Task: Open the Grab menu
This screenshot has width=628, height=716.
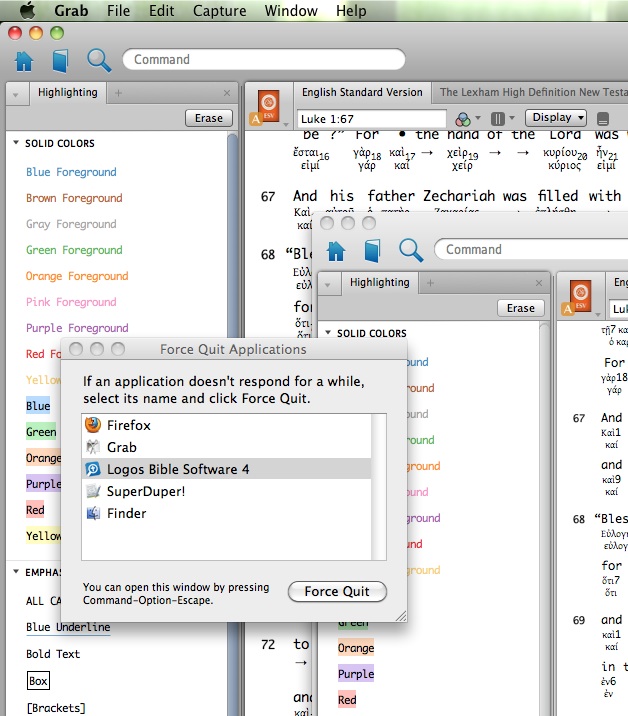Action: pos(71,11)
